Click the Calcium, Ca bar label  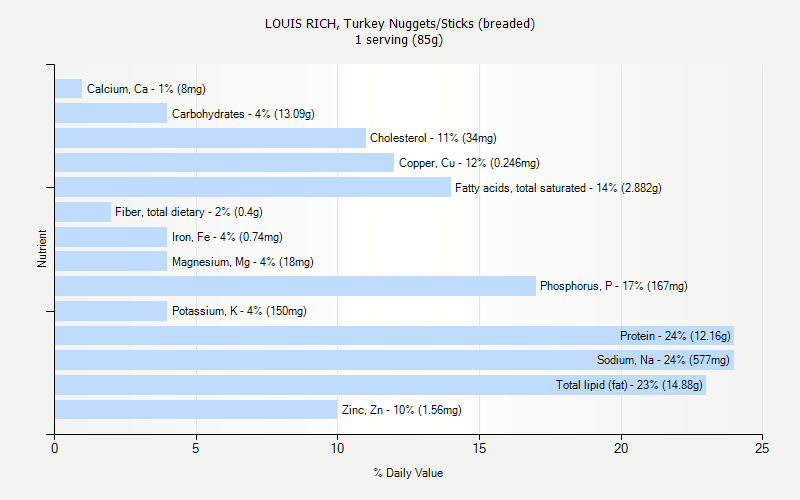pyautogui.click(x=146, y=89)
